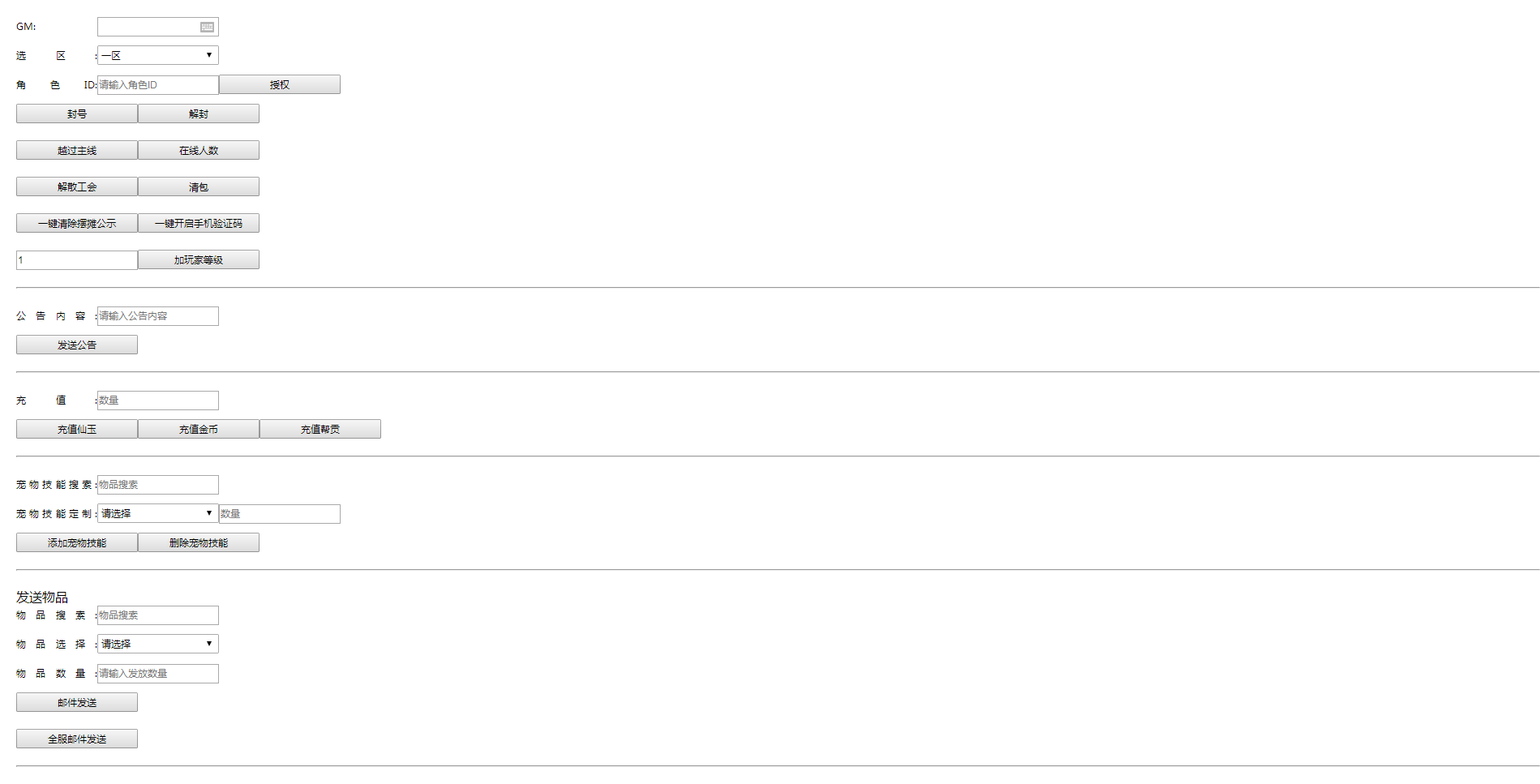Click 一键开启手机验证码 button
Screen dimensions: 1540x784
pos(199,223)
